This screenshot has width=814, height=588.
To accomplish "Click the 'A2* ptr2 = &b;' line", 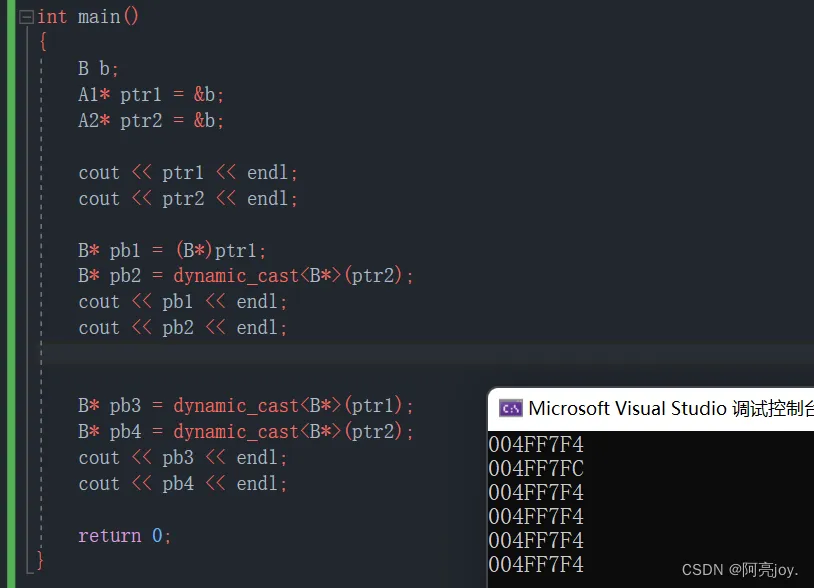I will point(151,121).
